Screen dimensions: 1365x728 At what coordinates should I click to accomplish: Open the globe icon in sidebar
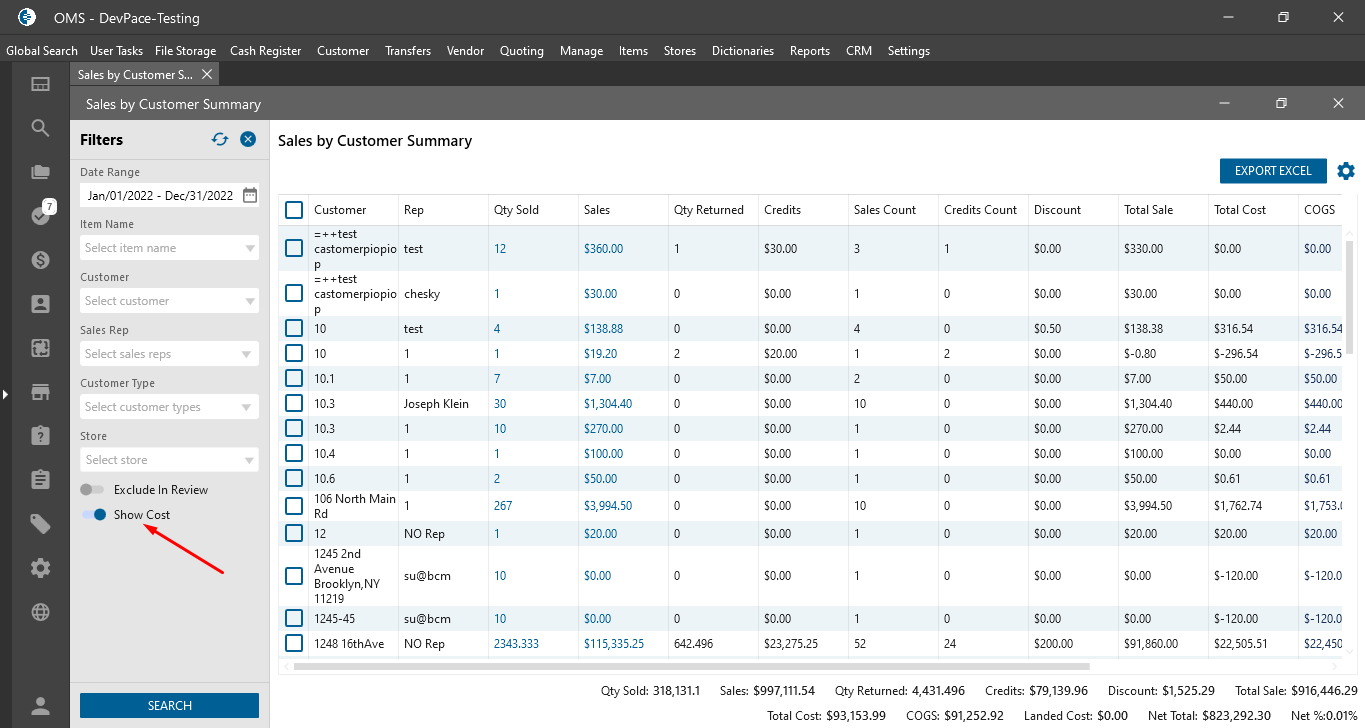pos(40,612)
